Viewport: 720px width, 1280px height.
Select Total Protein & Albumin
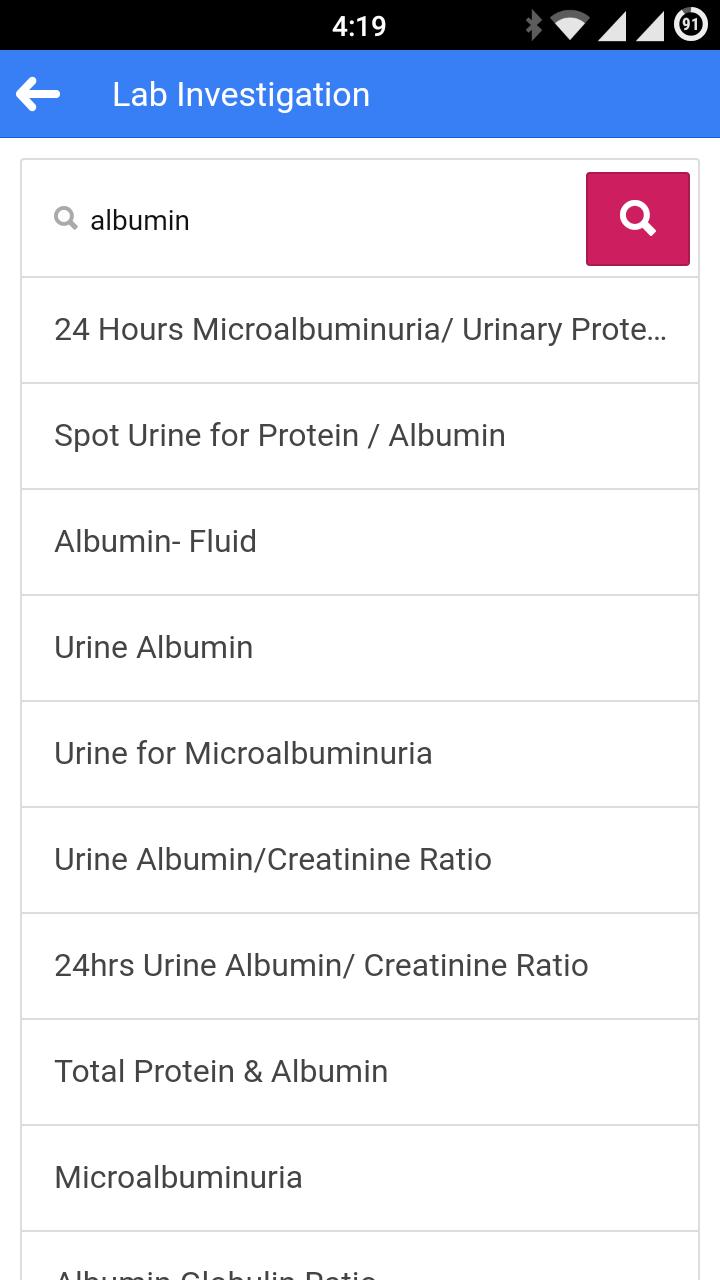point(360,1072)
